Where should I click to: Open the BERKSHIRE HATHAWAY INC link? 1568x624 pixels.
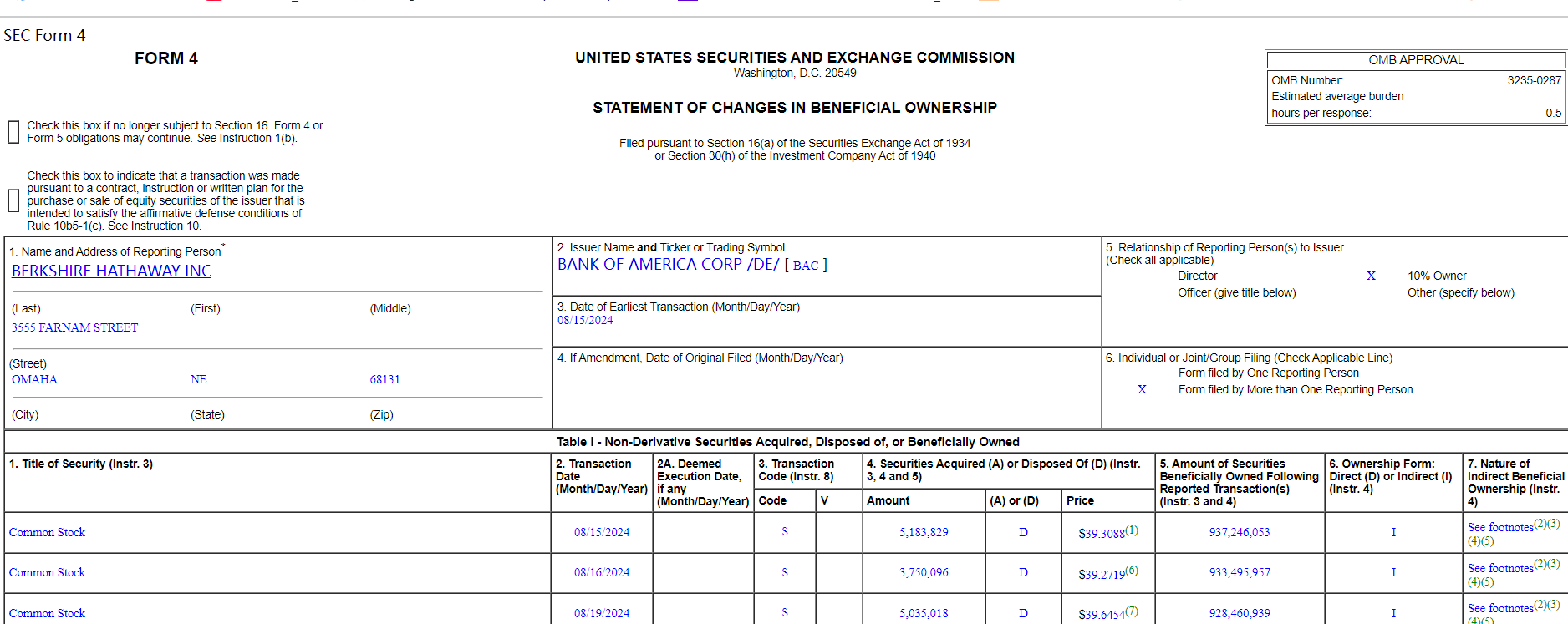point(111,271)
